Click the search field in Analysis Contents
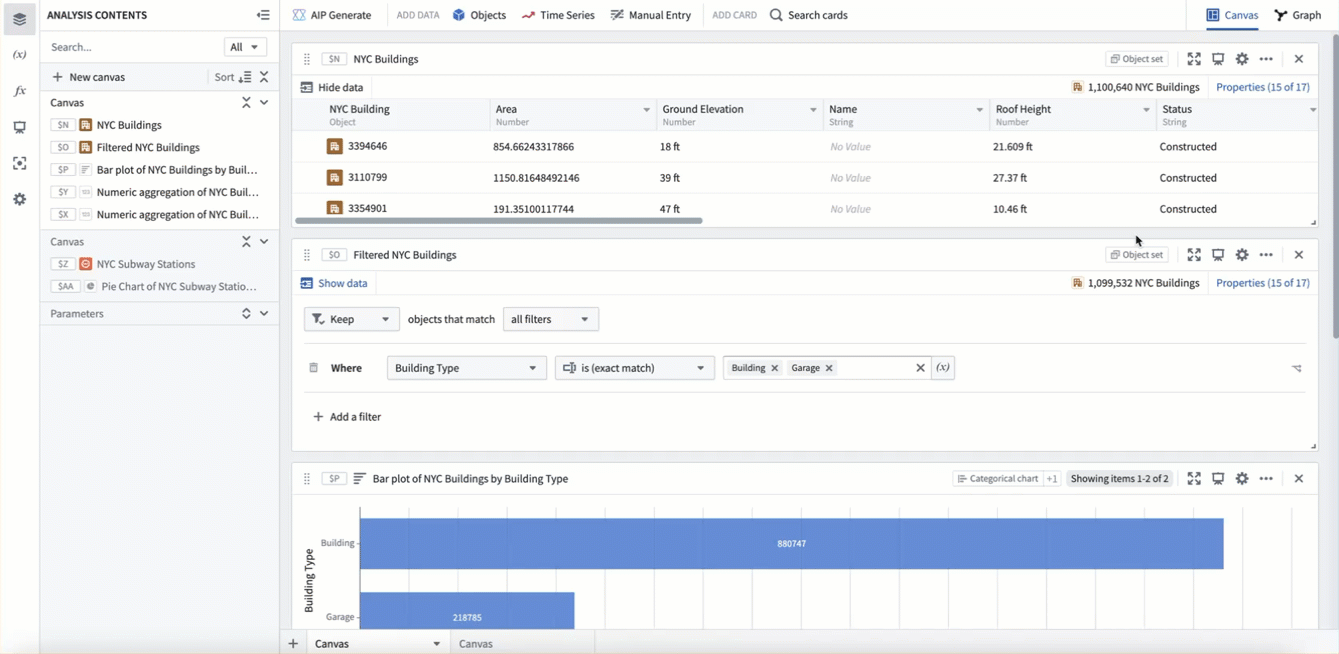Image resolution: width=1339 pixels, height=654 pixels. (133, 47)
